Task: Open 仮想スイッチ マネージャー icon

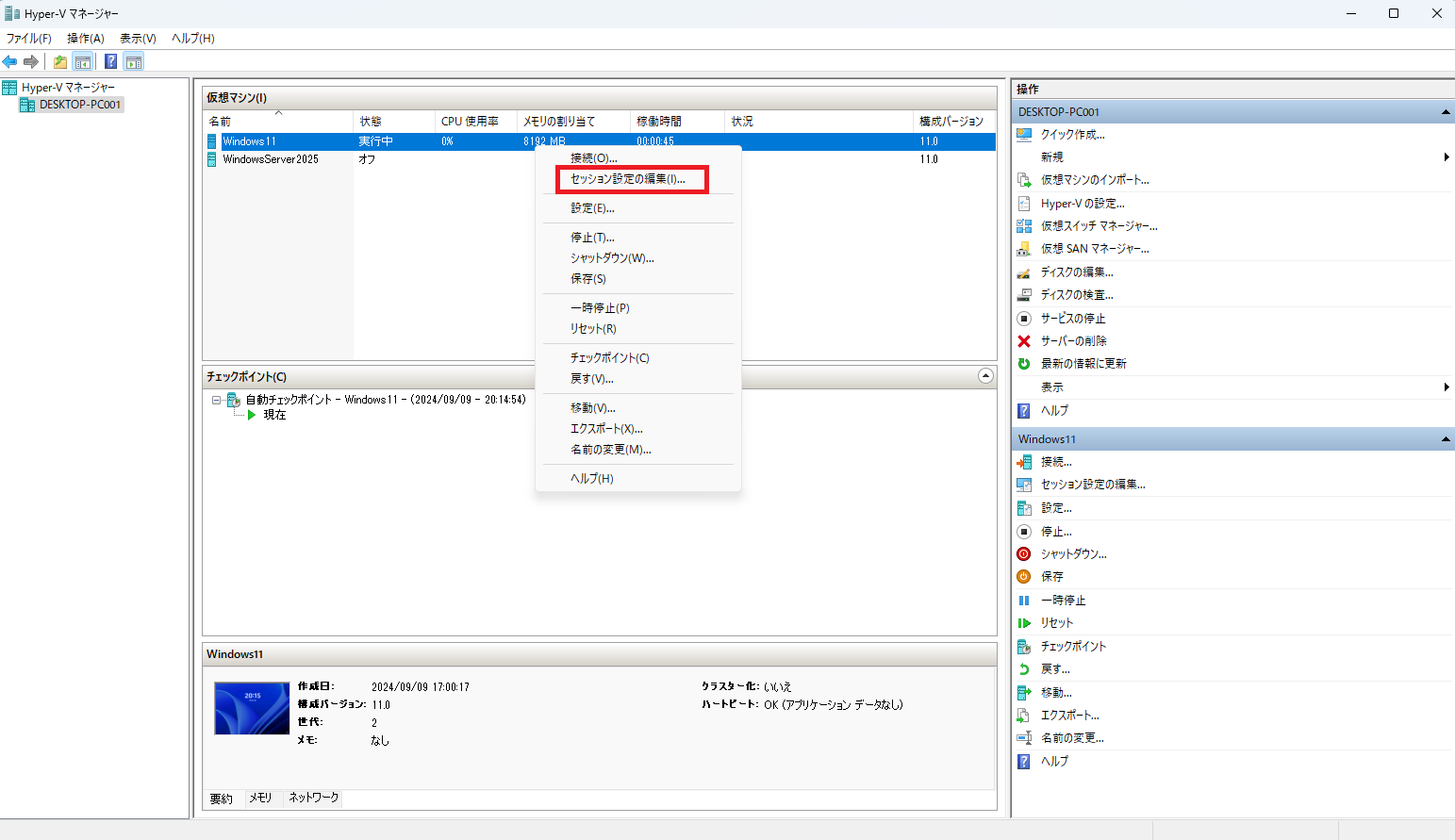Action: point(1024,226)
